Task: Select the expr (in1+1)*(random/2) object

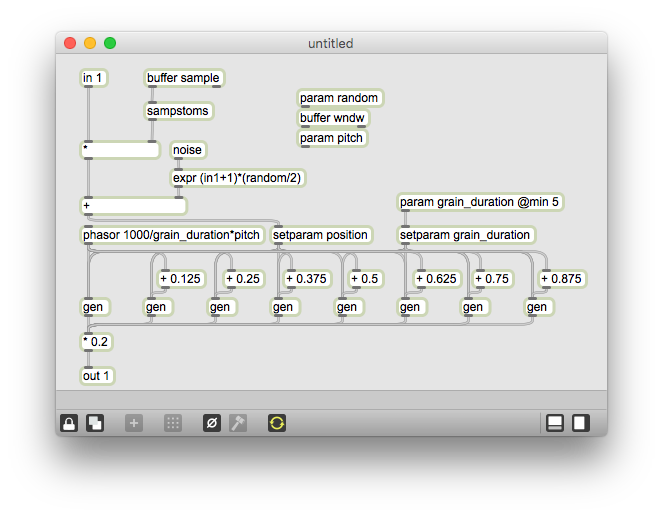Action: pos(238,178)
